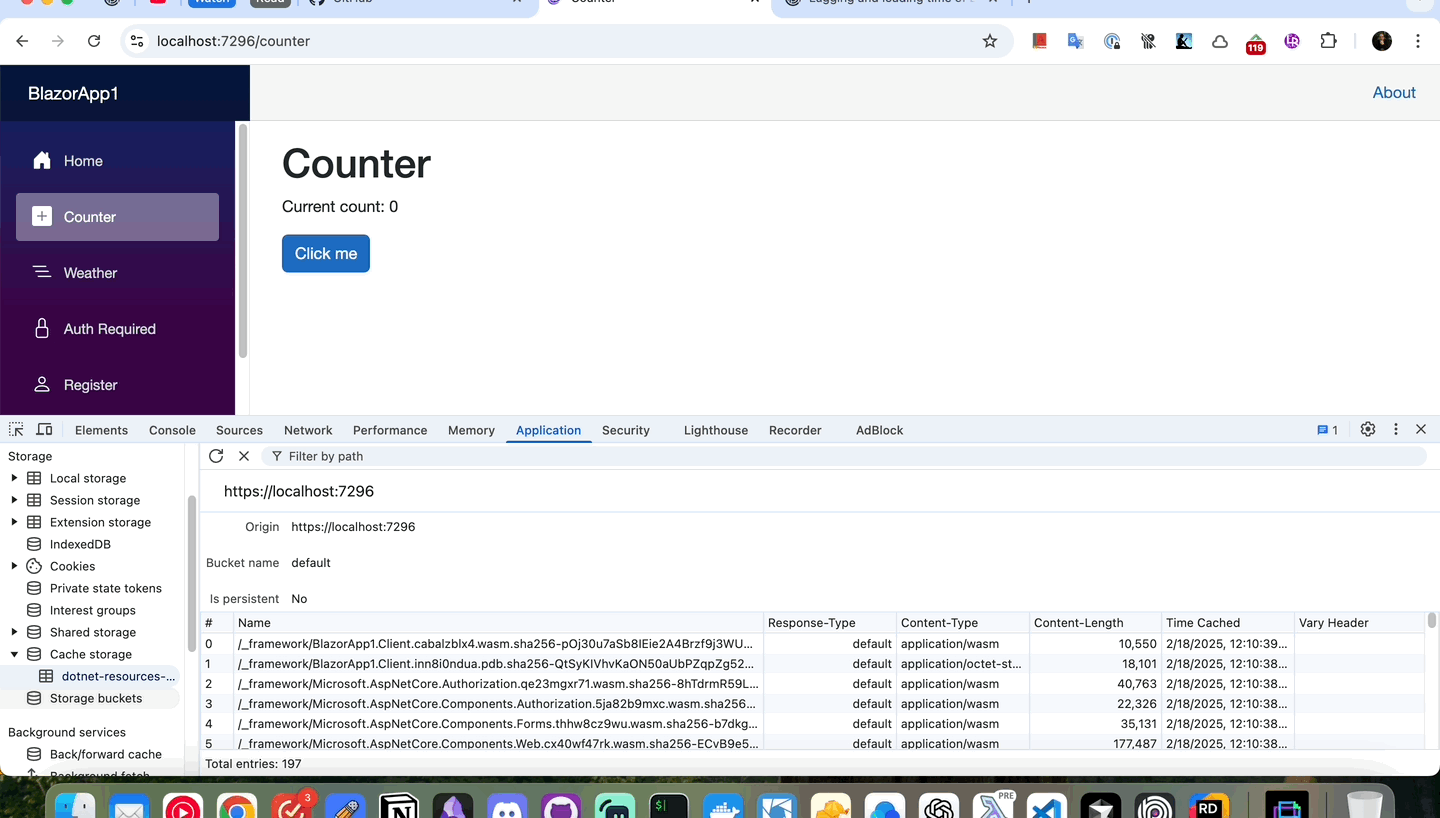This screenshot has height=818, width=1440.
Task: Collapse the Cache storage tree node
Action: point(14,654)
